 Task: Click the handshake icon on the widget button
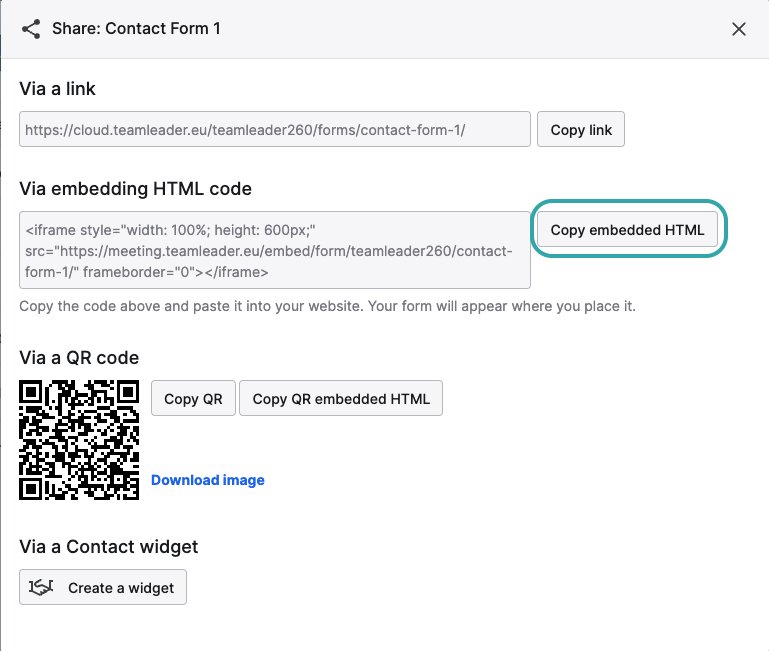coord(41,587)
